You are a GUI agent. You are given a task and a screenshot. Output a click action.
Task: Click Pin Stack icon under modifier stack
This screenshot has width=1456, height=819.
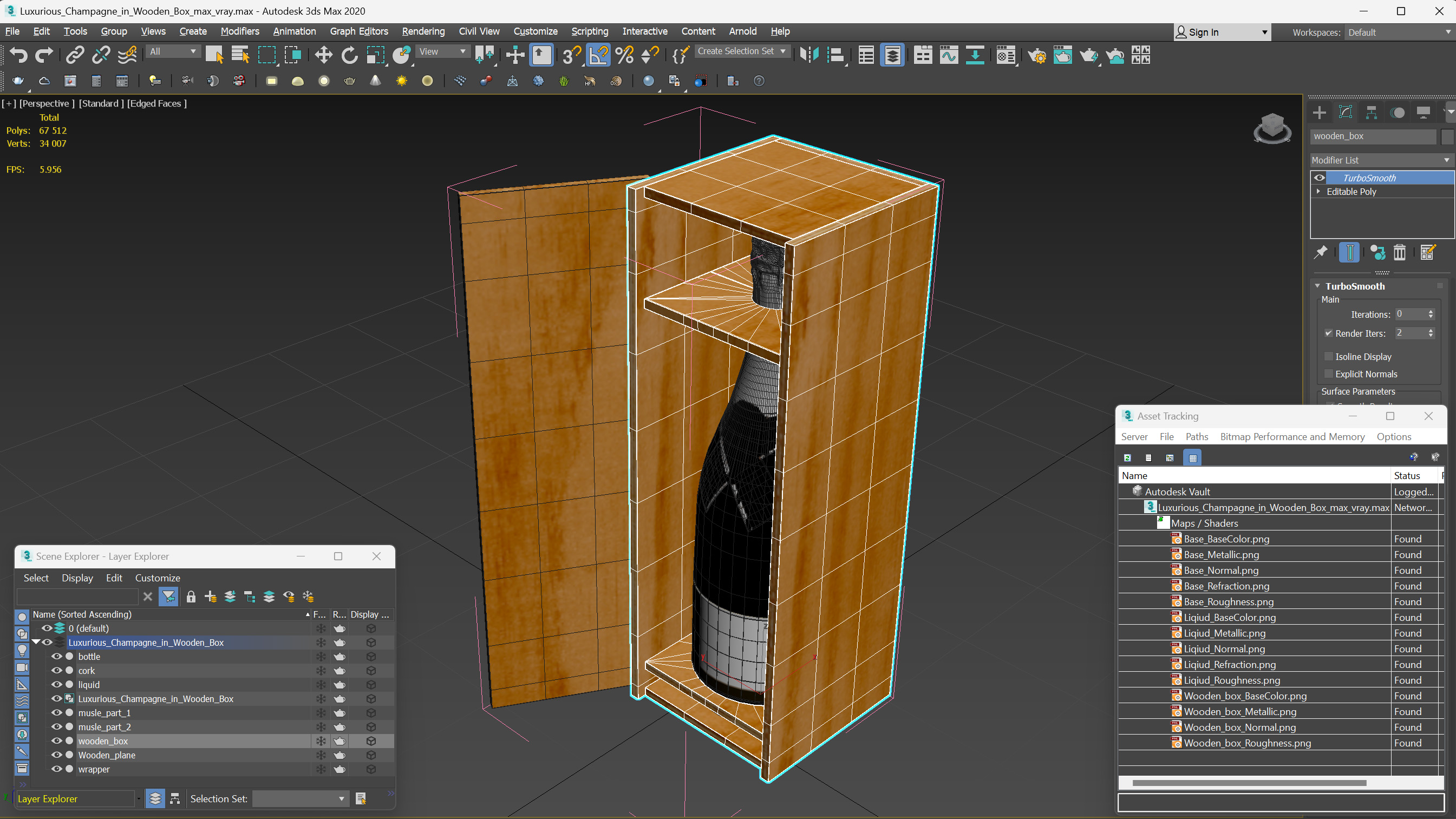[1320, 252]
